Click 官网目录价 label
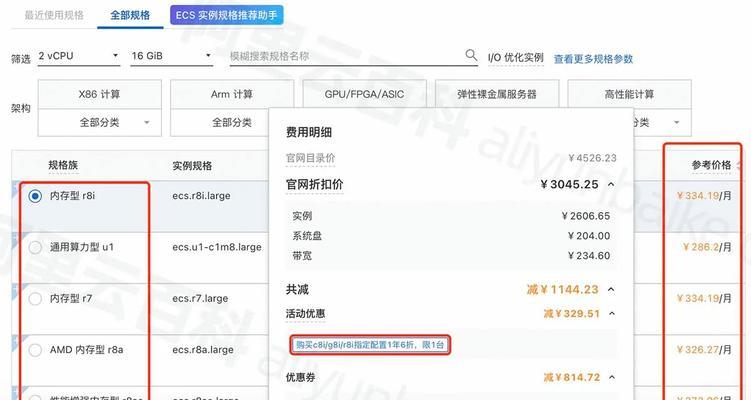The width and height of the screenshot is (751, 400). pos(310,158)
